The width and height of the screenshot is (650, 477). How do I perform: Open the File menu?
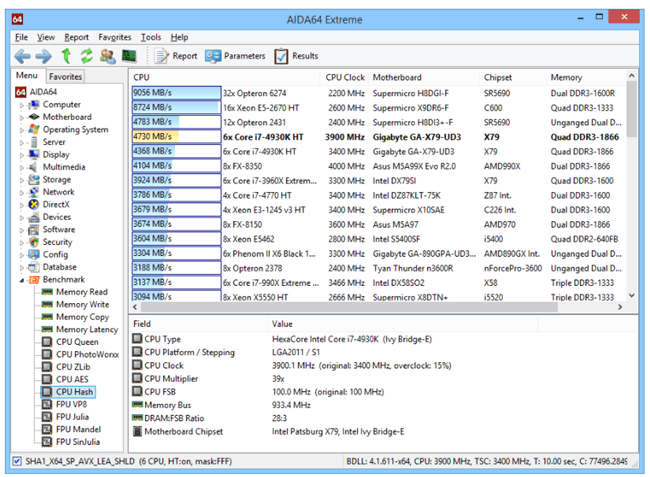click(x=21, y=37)
